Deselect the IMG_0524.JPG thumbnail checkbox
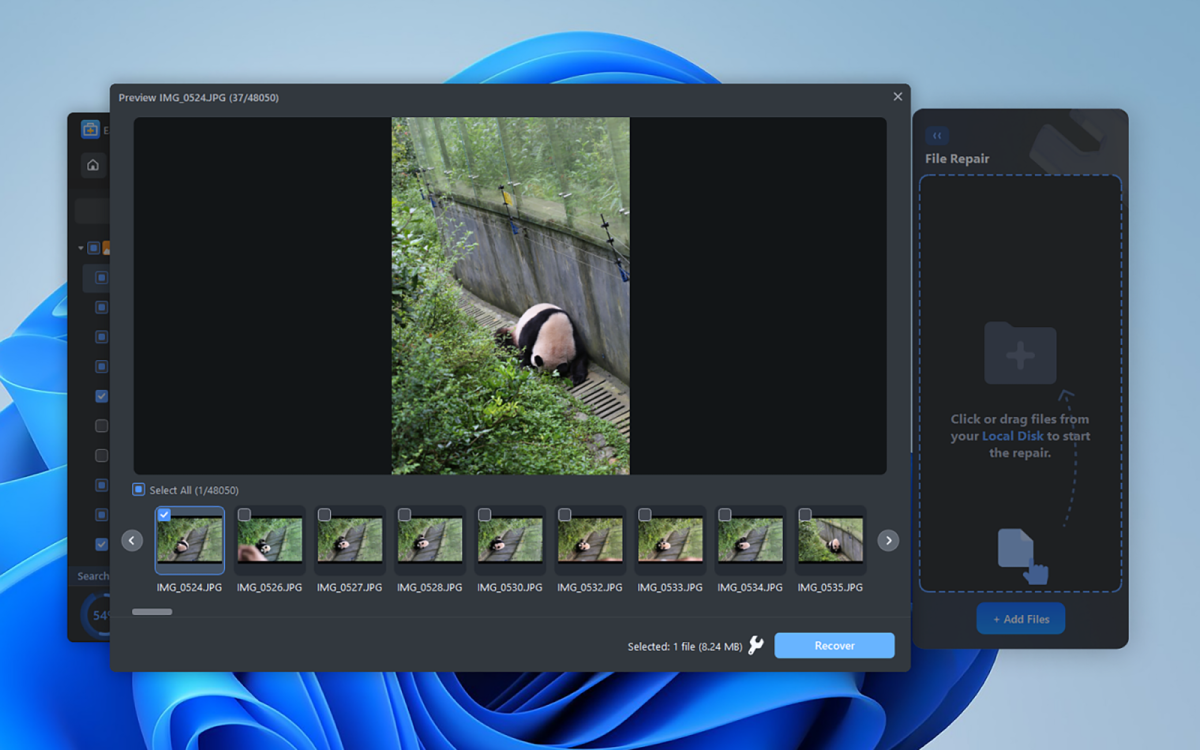The width and height of the screenshot is (1200, 750). pyautogui.click(x=164, y=513)
